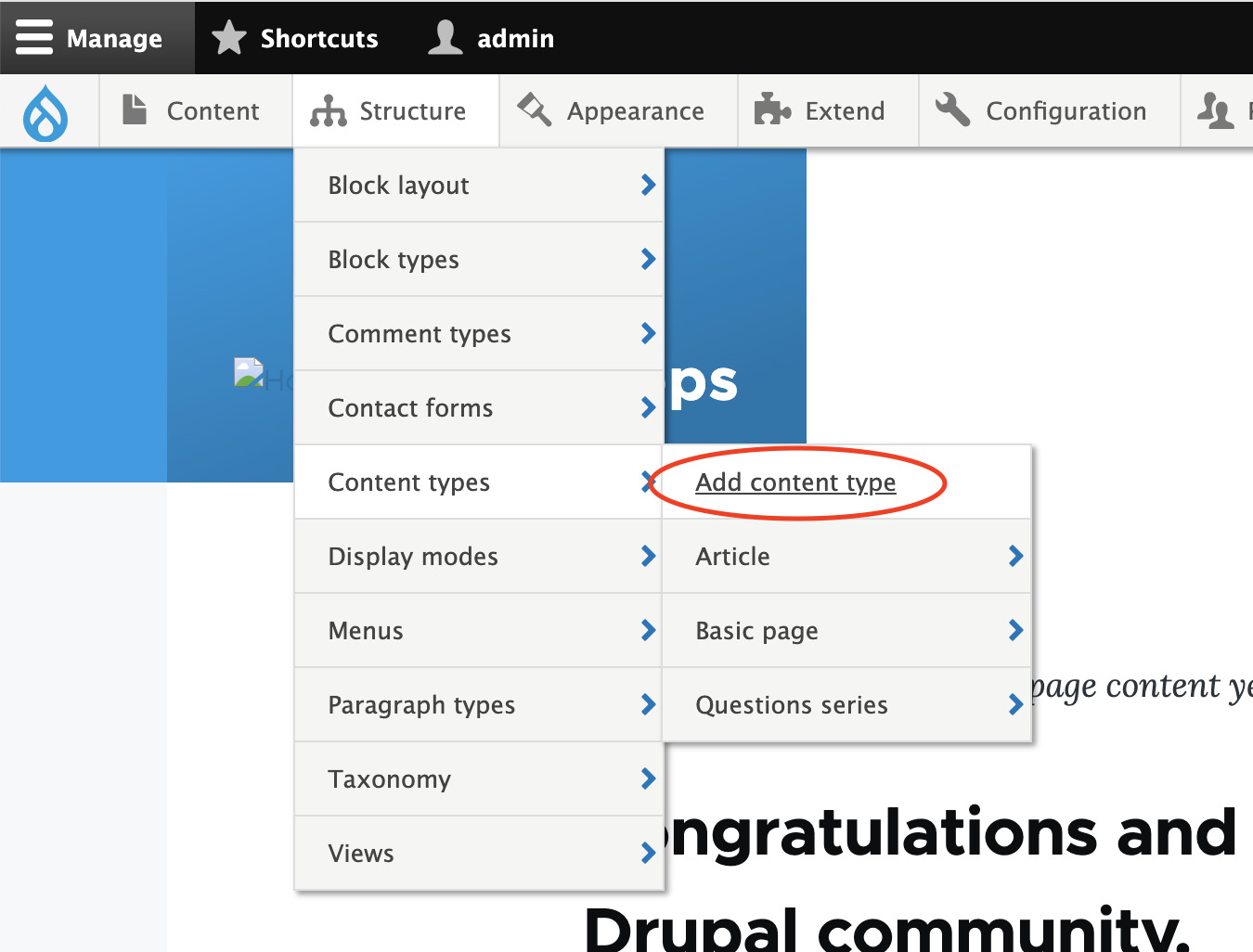Open the Questions series content type
The width and height of the screenshot is (1253, 952).
792,704
